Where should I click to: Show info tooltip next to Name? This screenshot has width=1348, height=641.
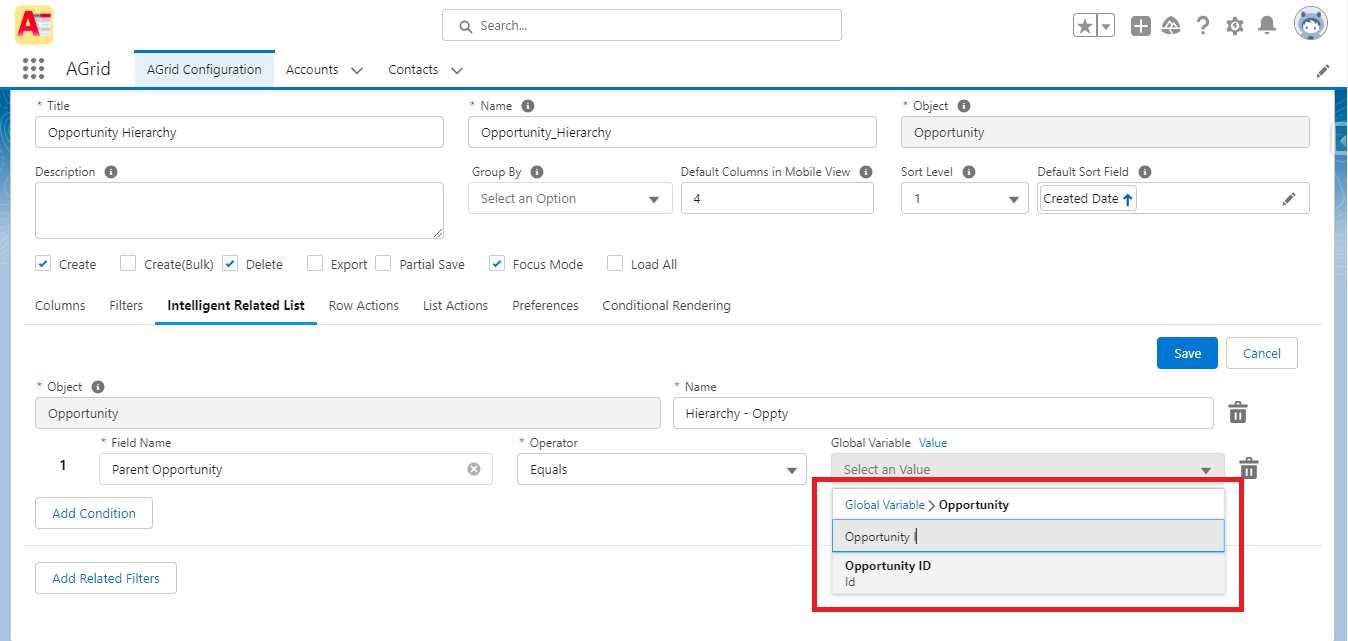coord(528,106)
